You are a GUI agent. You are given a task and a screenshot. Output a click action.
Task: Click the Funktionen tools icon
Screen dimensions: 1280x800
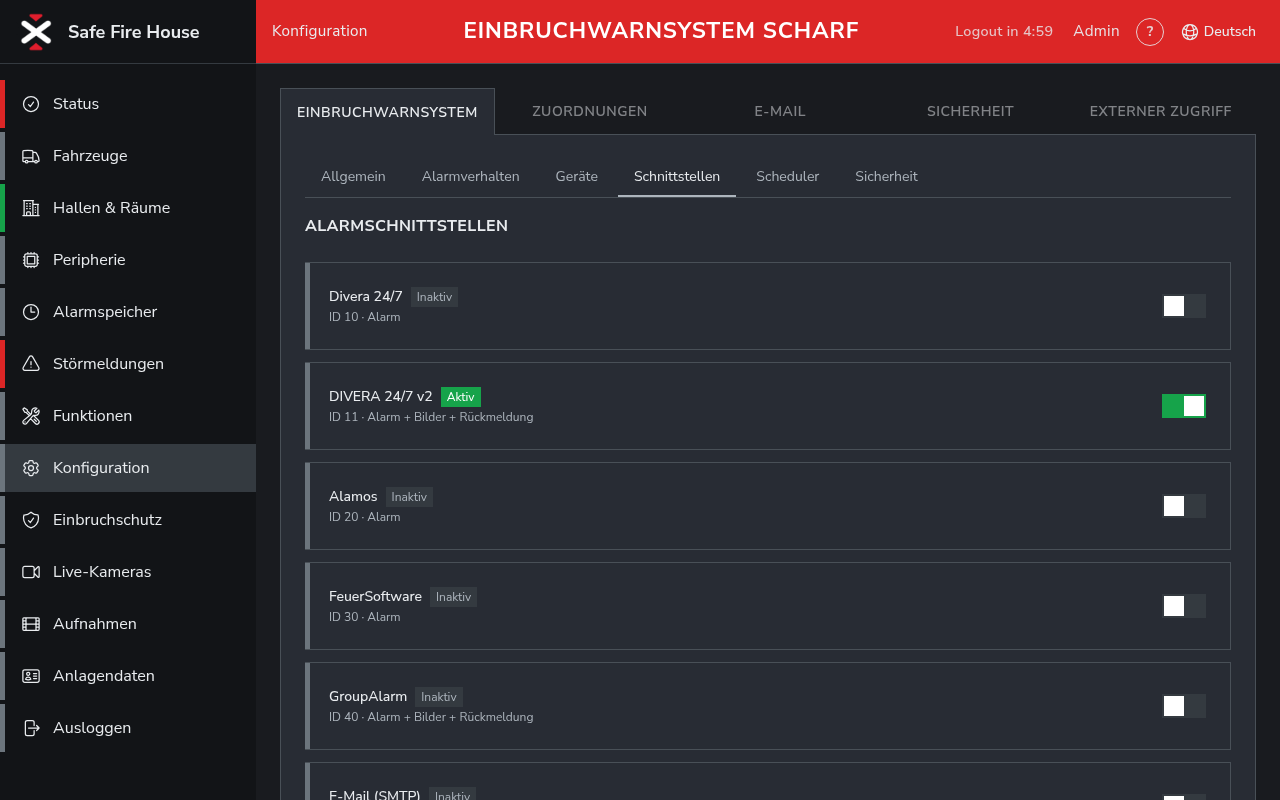pyautogui.click(x=31, y=416)
